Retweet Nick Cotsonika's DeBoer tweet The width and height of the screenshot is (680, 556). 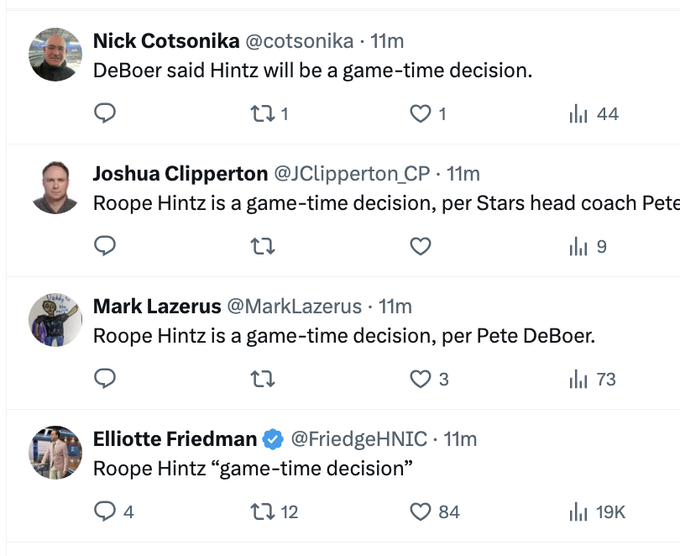click(262, 113)
